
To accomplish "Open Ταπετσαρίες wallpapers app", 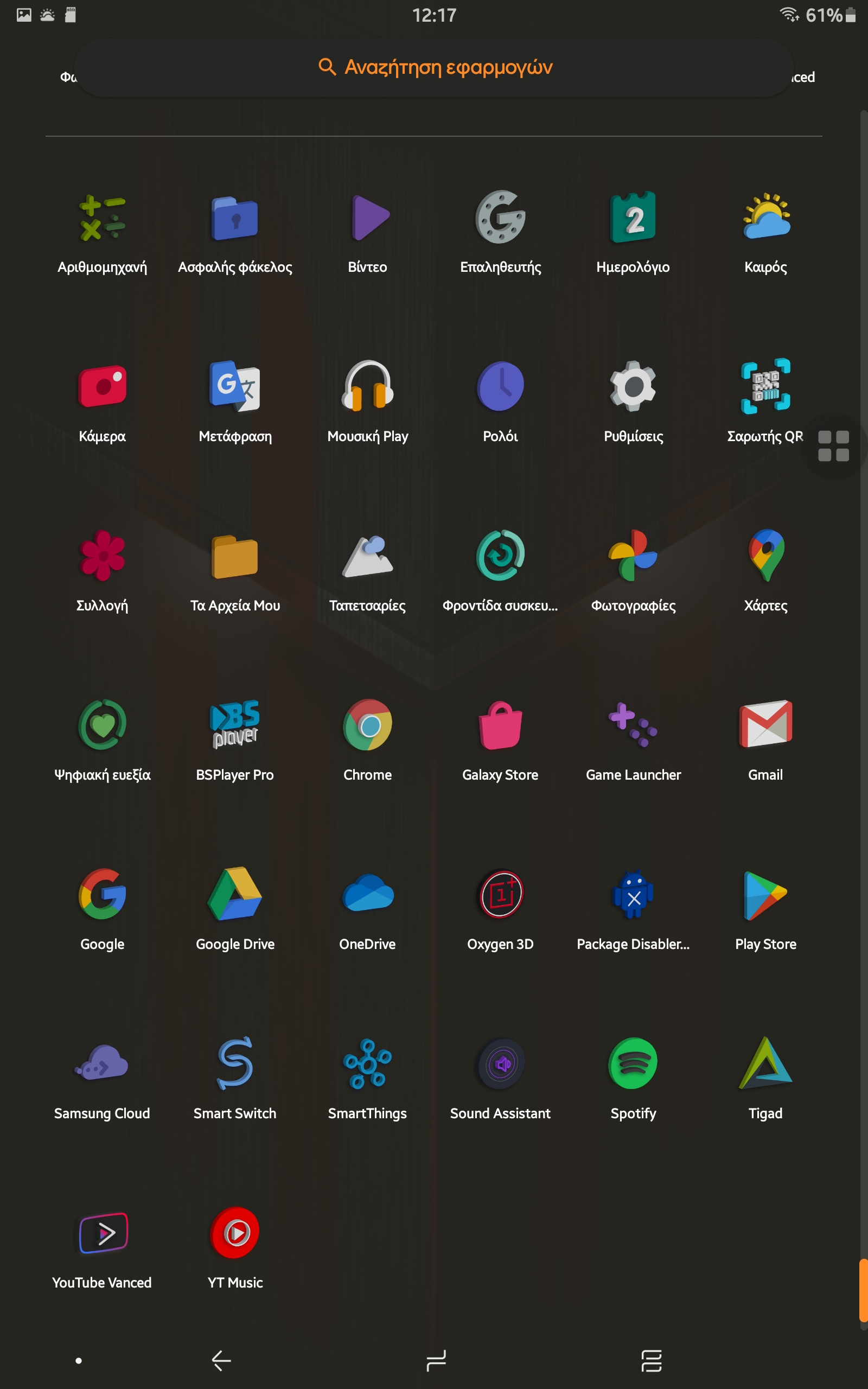I will (x=367, y=556).
